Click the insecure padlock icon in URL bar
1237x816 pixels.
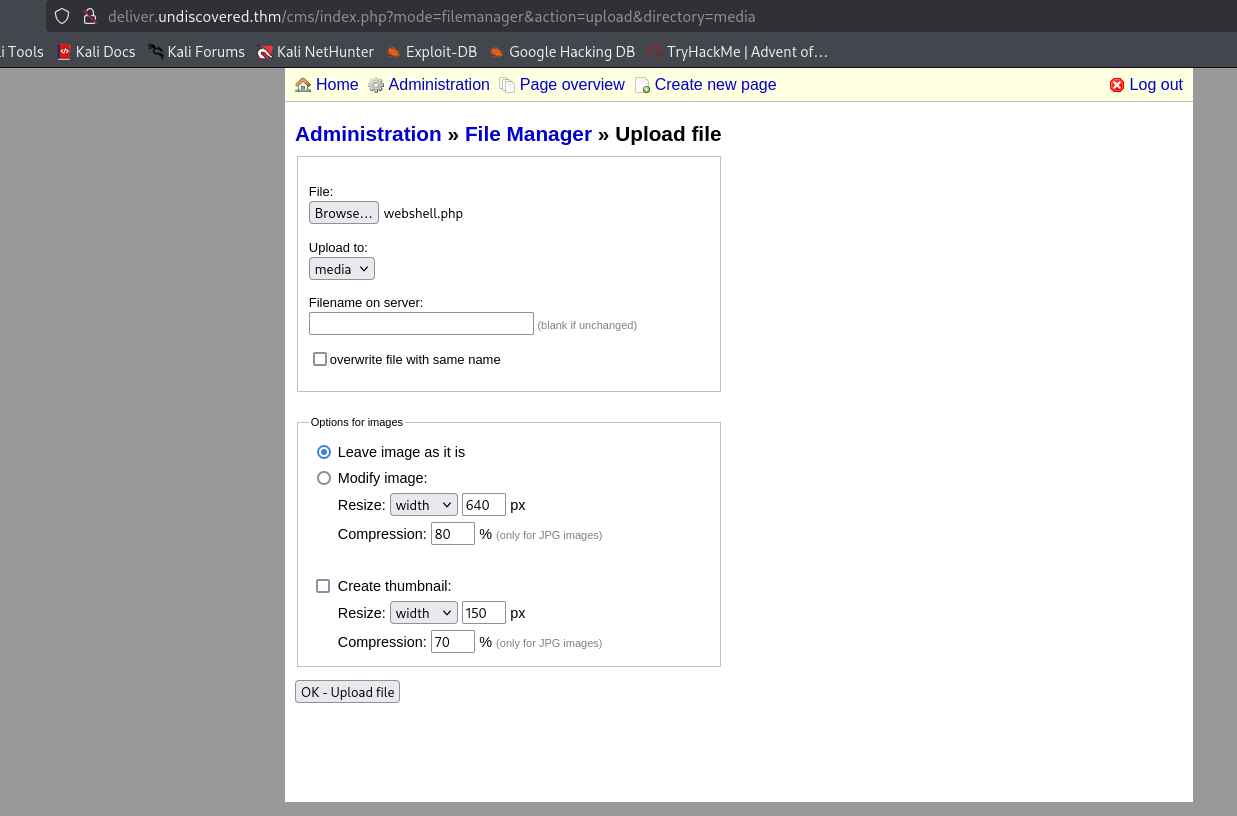click(89, 16)
